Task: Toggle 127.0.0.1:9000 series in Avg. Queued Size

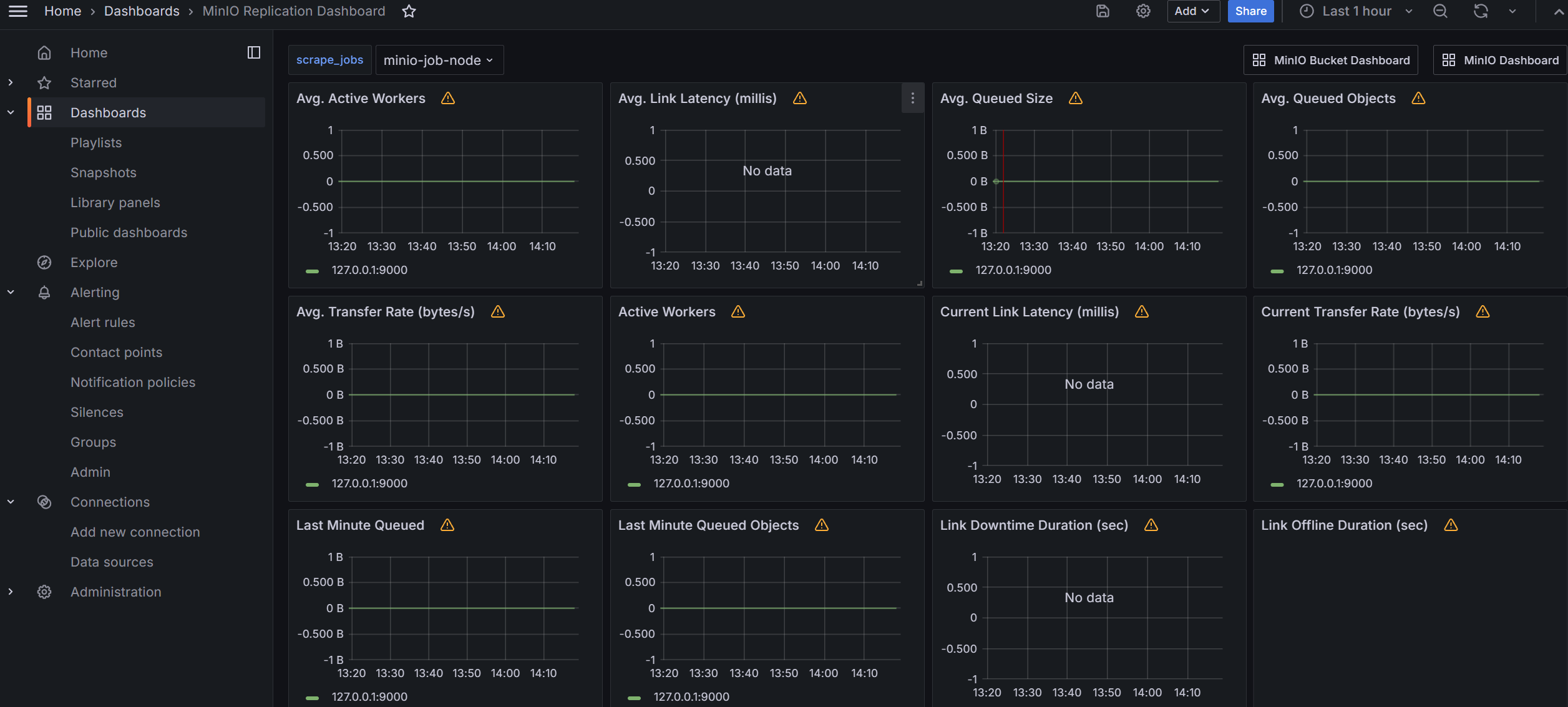Action: coord(1013,270)
